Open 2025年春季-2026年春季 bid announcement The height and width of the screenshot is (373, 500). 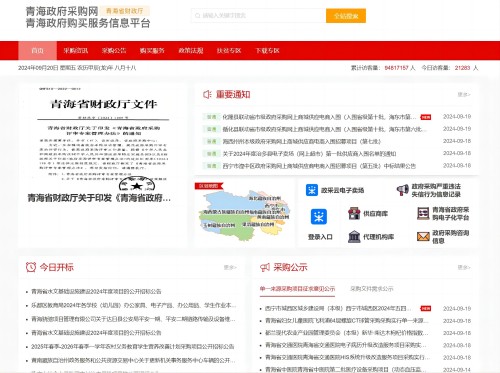pyautogui.click(x=133, y=347)
